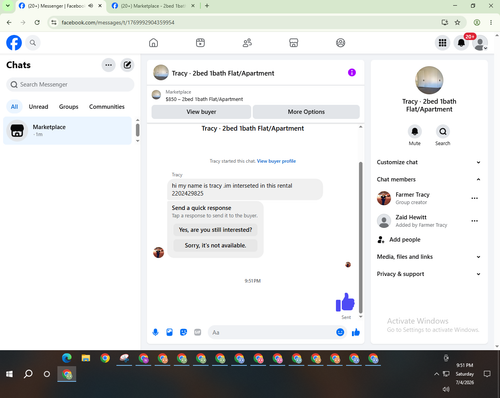Click the browser address bar URL

118,22
